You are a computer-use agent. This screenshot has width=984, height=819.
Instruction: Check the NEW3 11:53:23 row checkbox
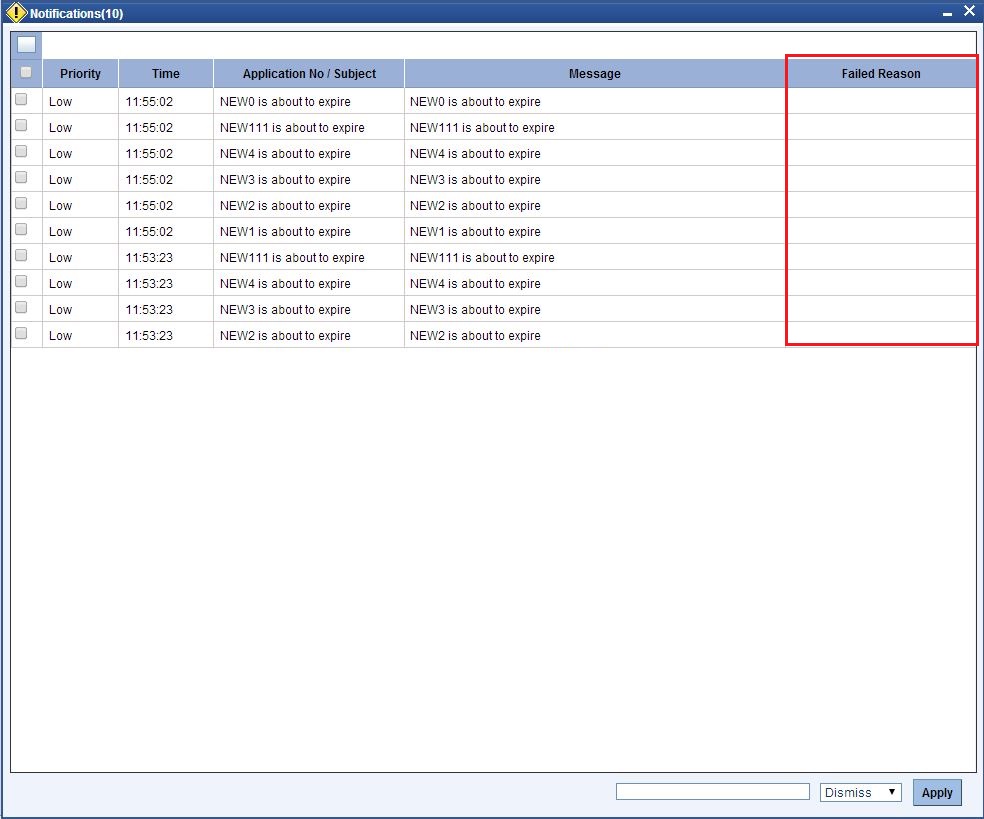pos(21,307)
